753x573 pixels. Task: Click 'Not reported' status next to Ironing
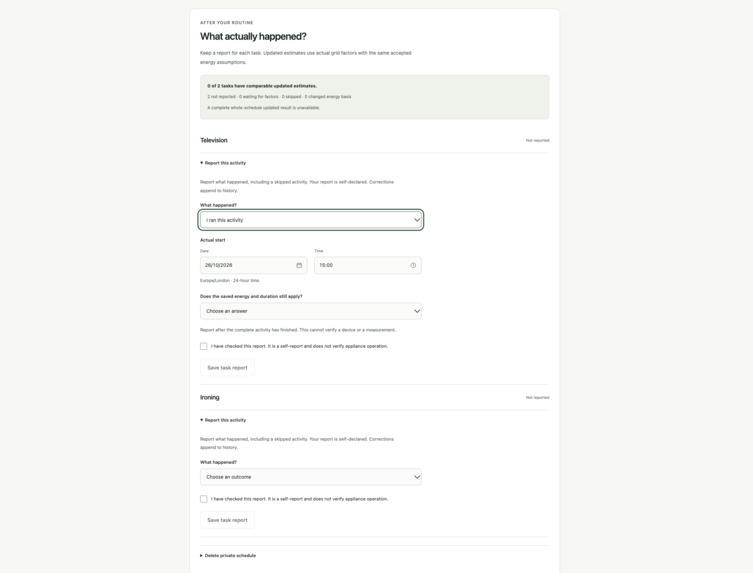[537, 398]
